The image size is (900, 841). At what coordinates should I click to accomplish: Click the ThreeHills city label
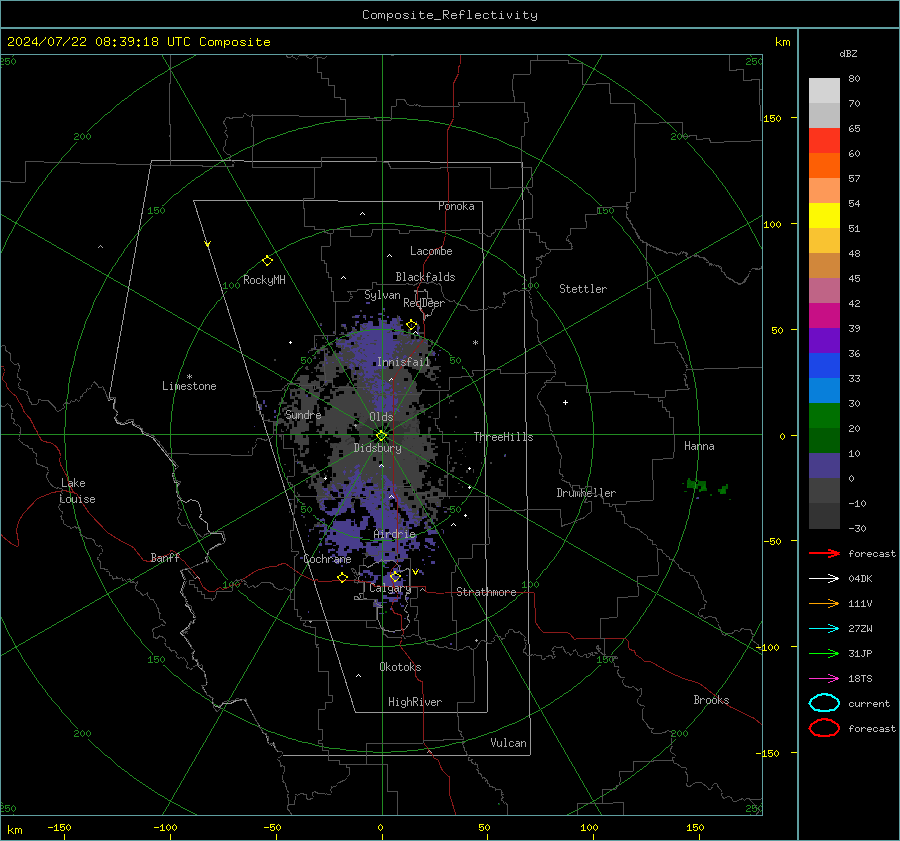503,437
